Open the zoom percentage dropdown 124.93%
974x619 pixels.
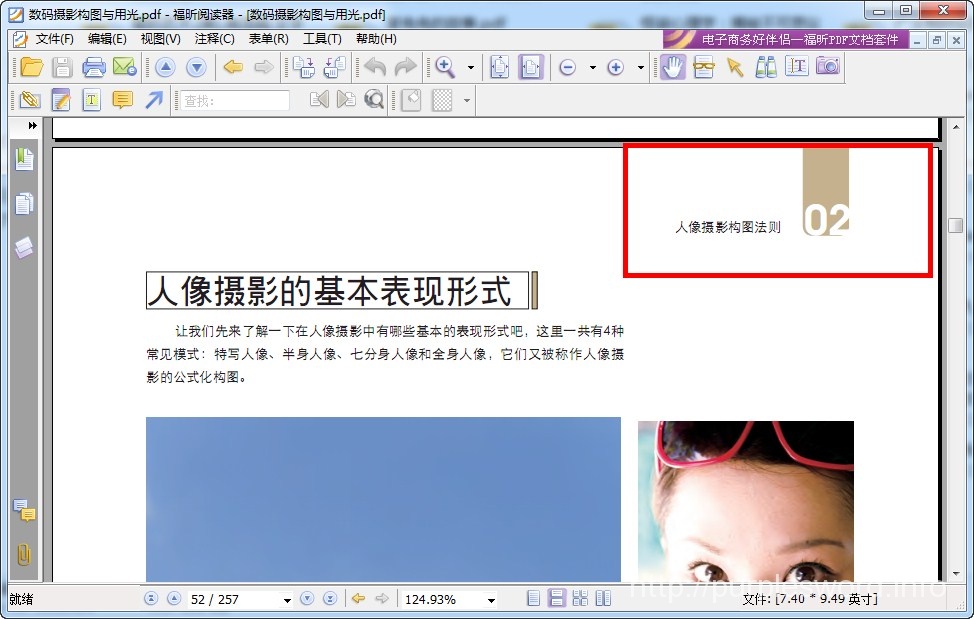point(491,600)
